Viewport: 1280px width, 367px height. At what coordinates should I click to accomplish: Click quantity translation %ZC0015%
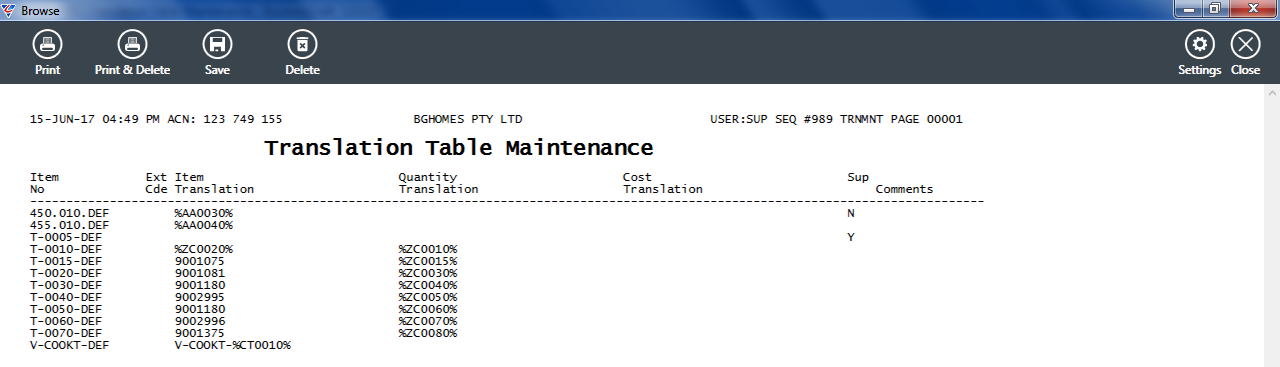tap(428, 261)
